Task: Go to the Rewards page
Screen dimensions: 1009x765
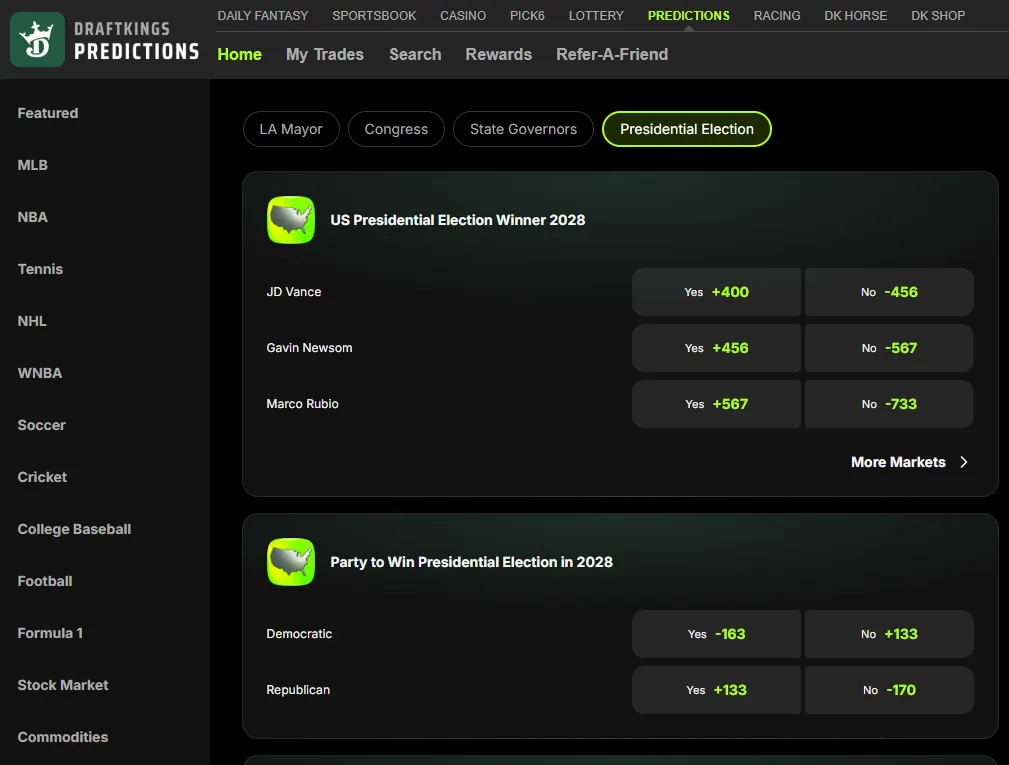Action: 499,55
